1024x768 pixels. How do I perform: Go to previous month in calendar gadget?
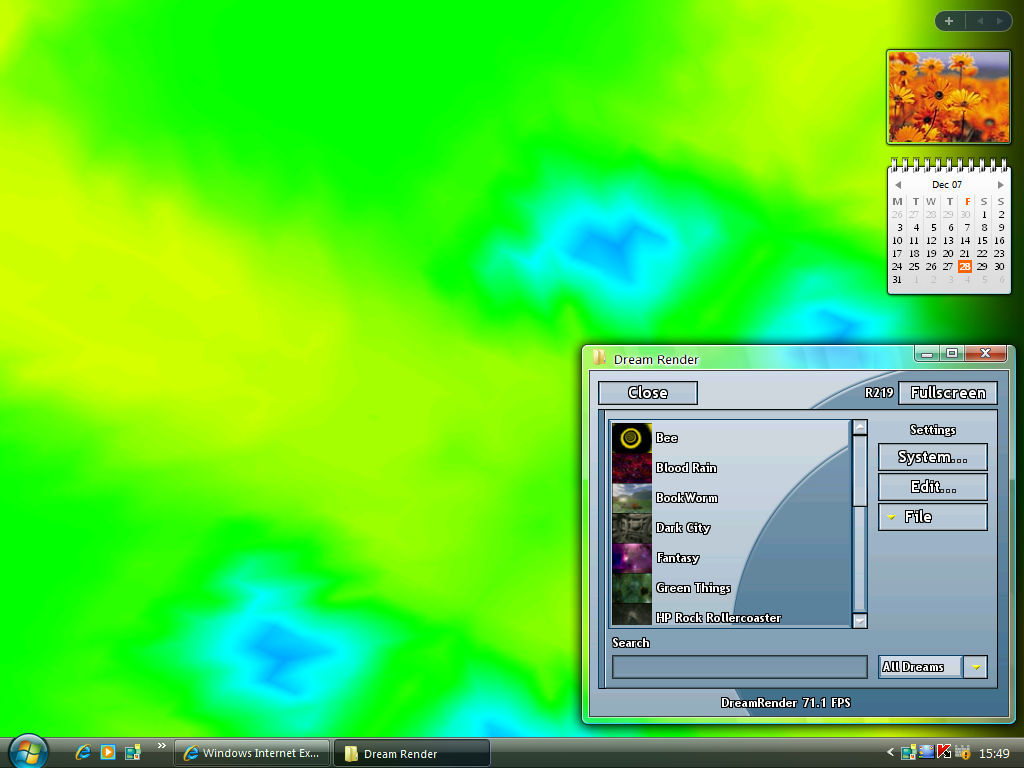coord(898,185)
